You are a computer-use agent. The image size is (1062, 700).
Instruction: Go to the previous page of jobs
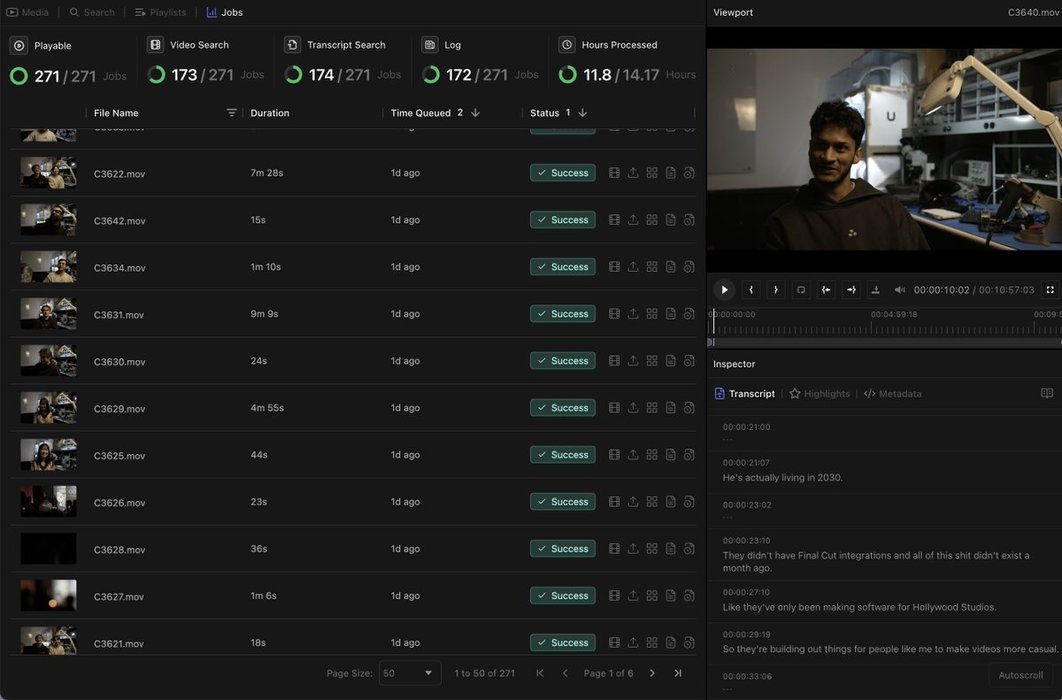(565, 673)
